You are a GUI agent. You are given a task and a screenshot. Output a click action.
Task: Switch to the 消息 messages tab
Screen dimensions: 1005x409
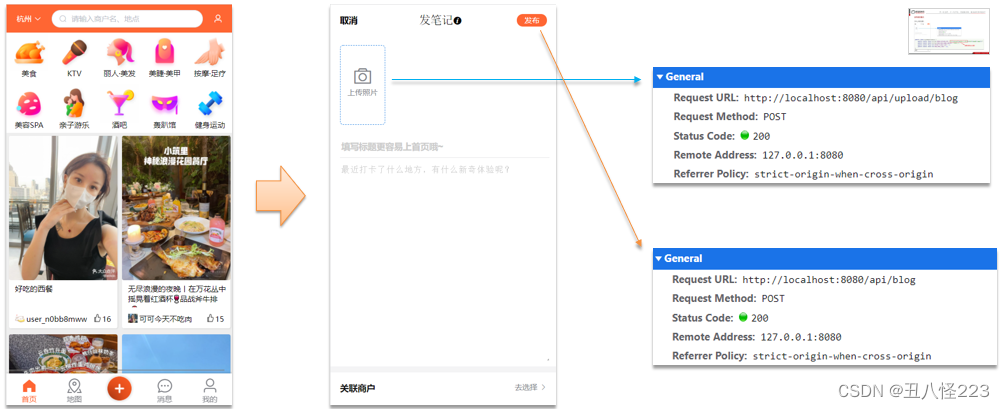click(x=165, y=390)
